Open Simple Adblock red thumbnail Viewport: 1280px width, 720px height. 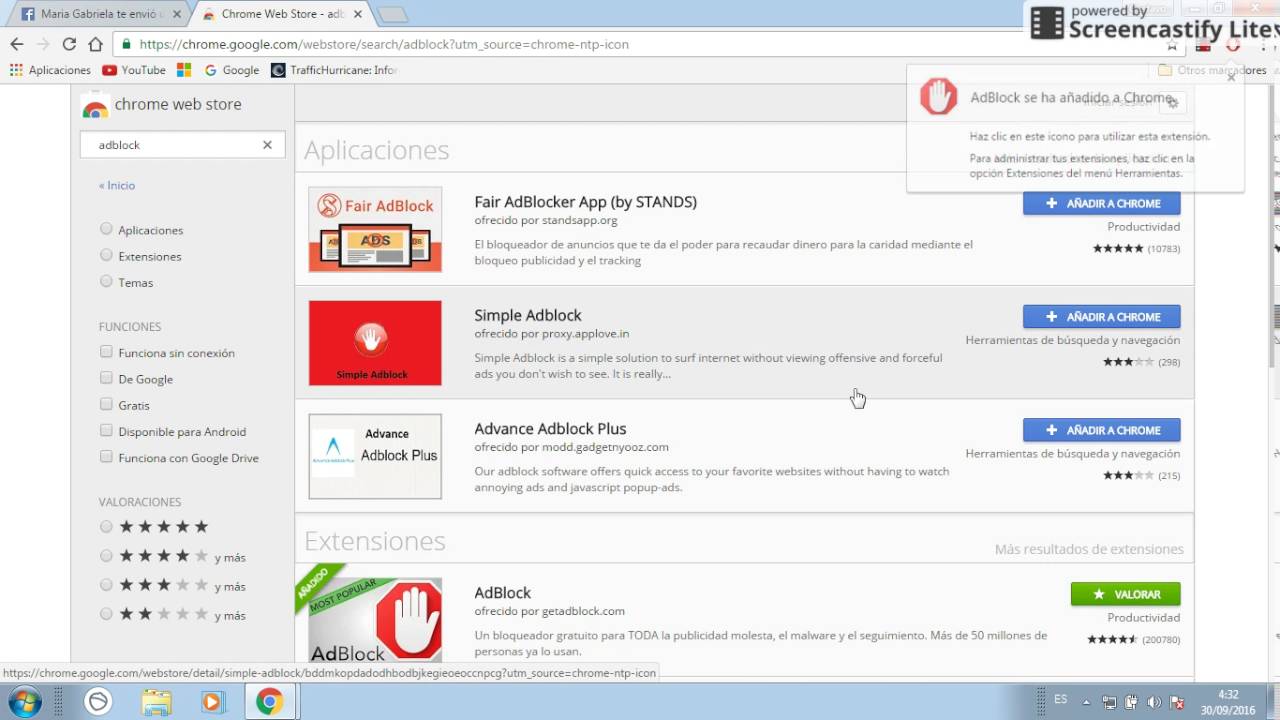(x=375, y=343)
